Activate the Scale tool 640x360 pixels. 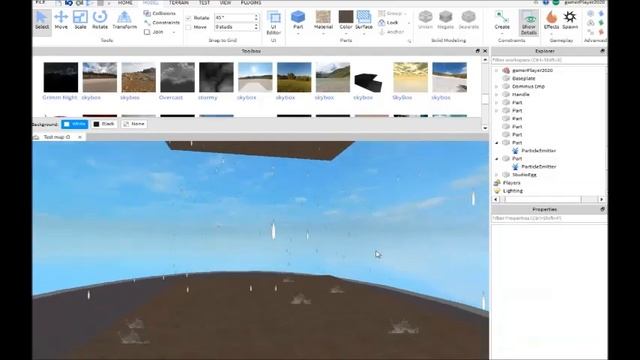pyautogui.click(x=80, y=20)
